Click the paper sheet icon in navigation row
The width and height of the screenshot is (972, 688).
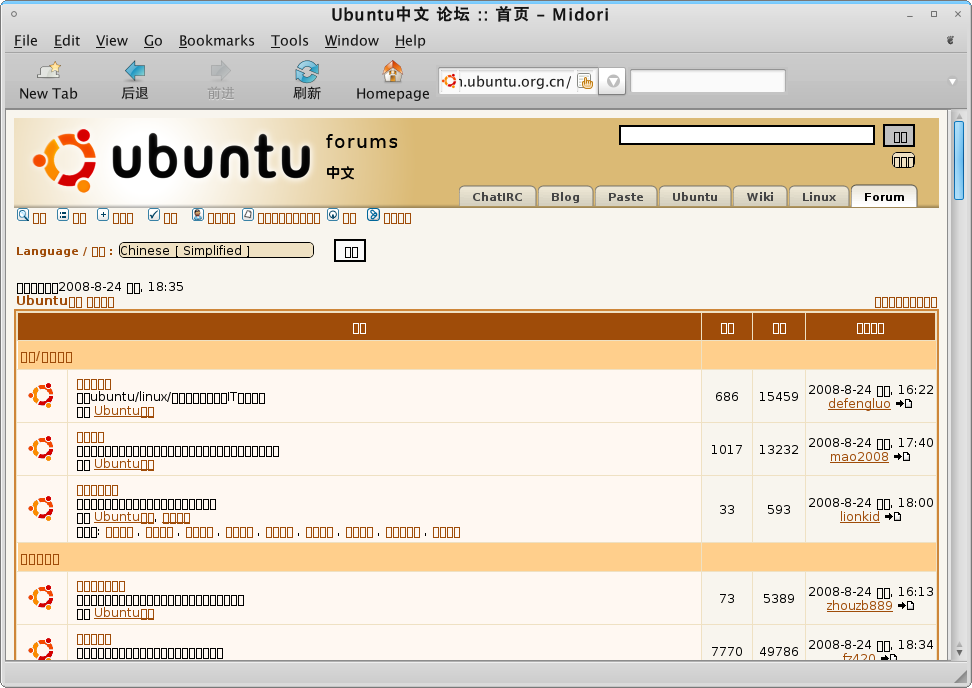248,215
